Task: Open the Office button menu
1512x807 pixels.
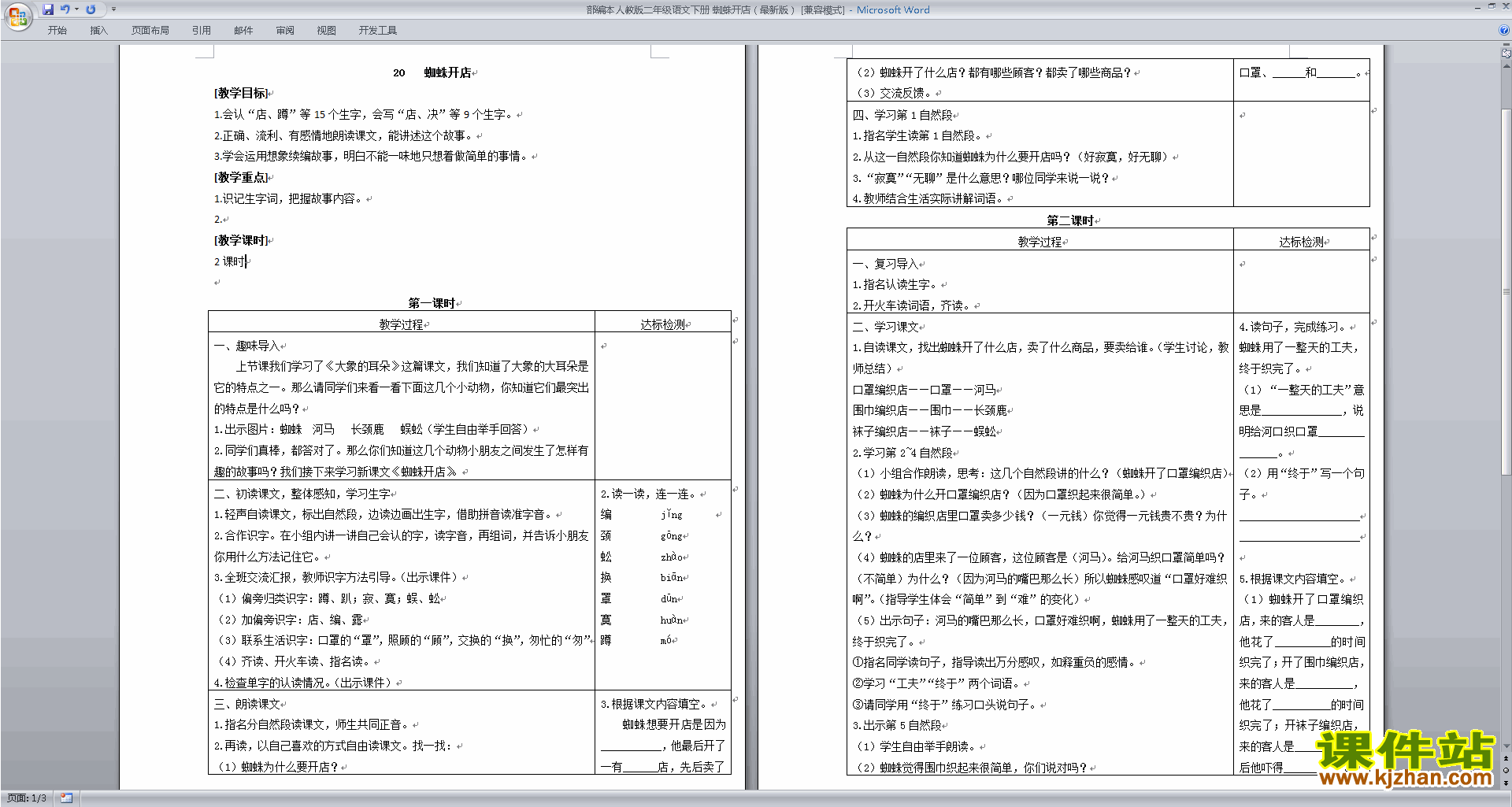Action: pos(17,16)
